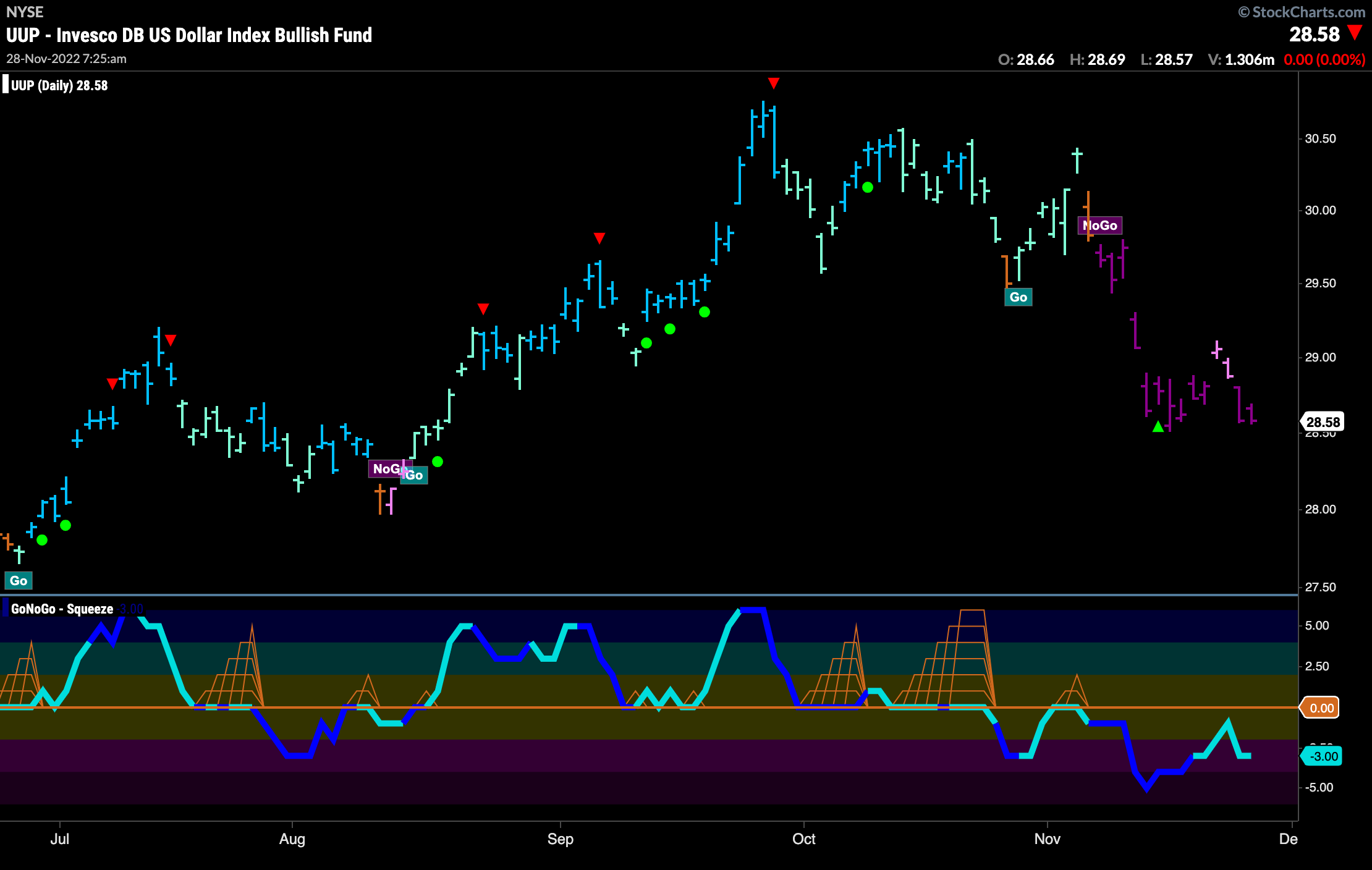1372x870 pixels.
Task: Click the Nov label on the time axis
Action: click(1048, 838)
